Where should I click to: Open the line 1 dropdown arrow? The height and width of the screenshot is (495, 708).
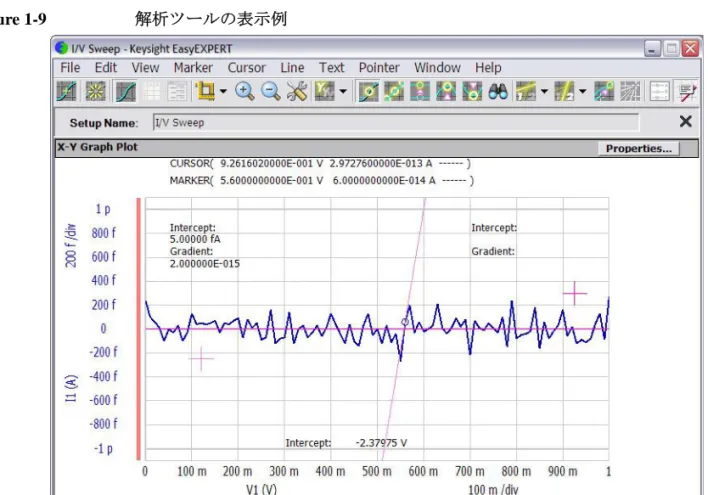point(545,92)
